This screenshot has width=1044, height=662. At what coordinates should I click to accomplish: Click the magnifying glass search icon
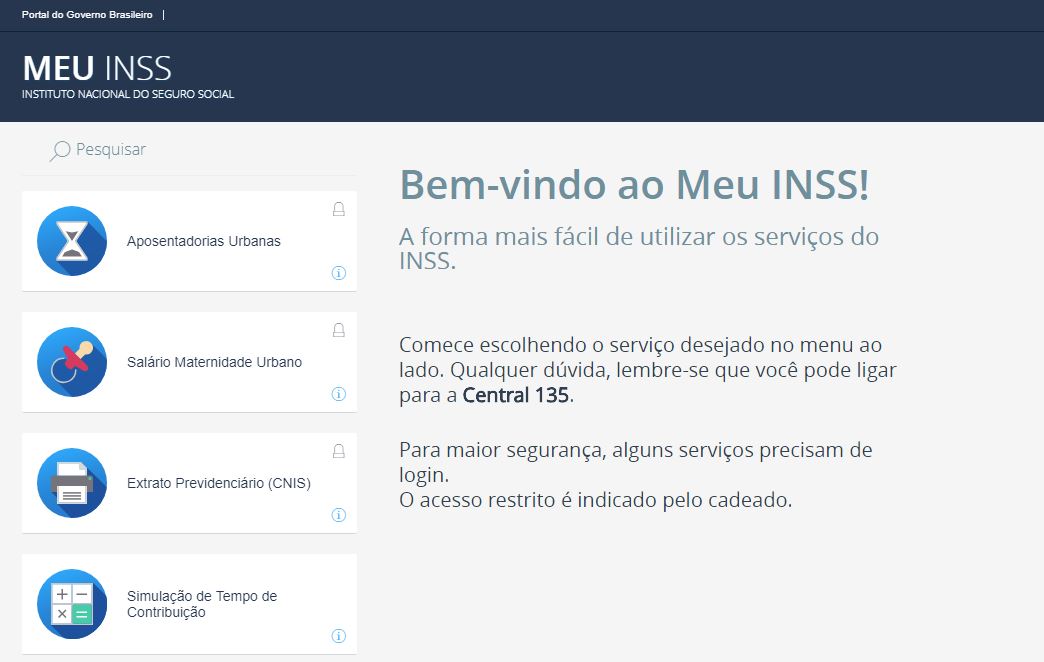tap(59, 151)
